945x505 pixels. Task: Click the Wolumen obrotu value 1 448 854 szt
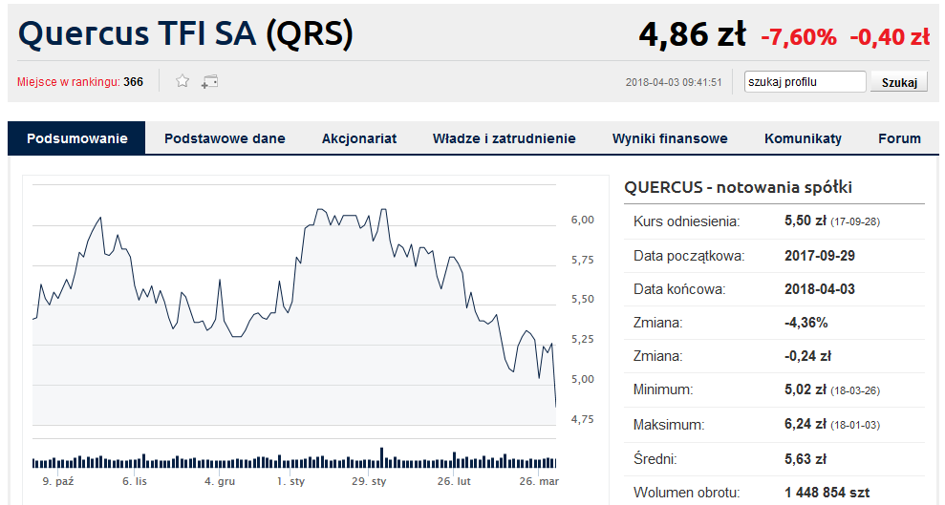click(x=827, y=492)
